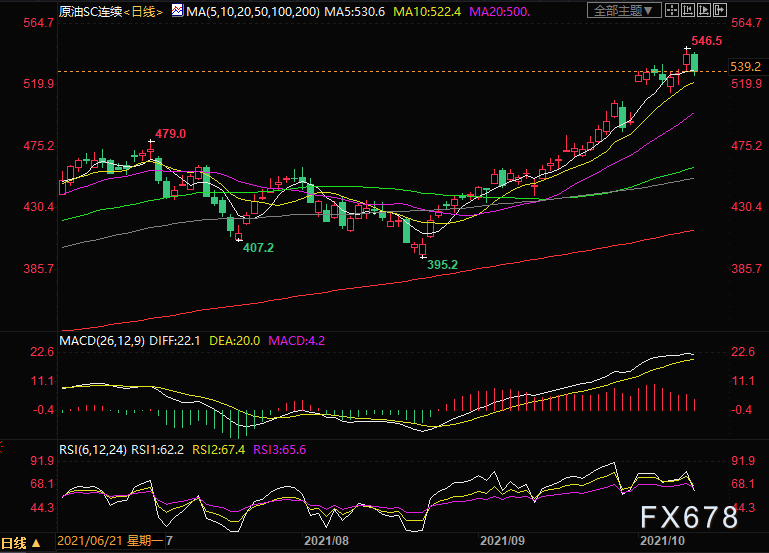Click the MA10:522.4 yellow legend value

pyautogui.click(x=427, y=11)
